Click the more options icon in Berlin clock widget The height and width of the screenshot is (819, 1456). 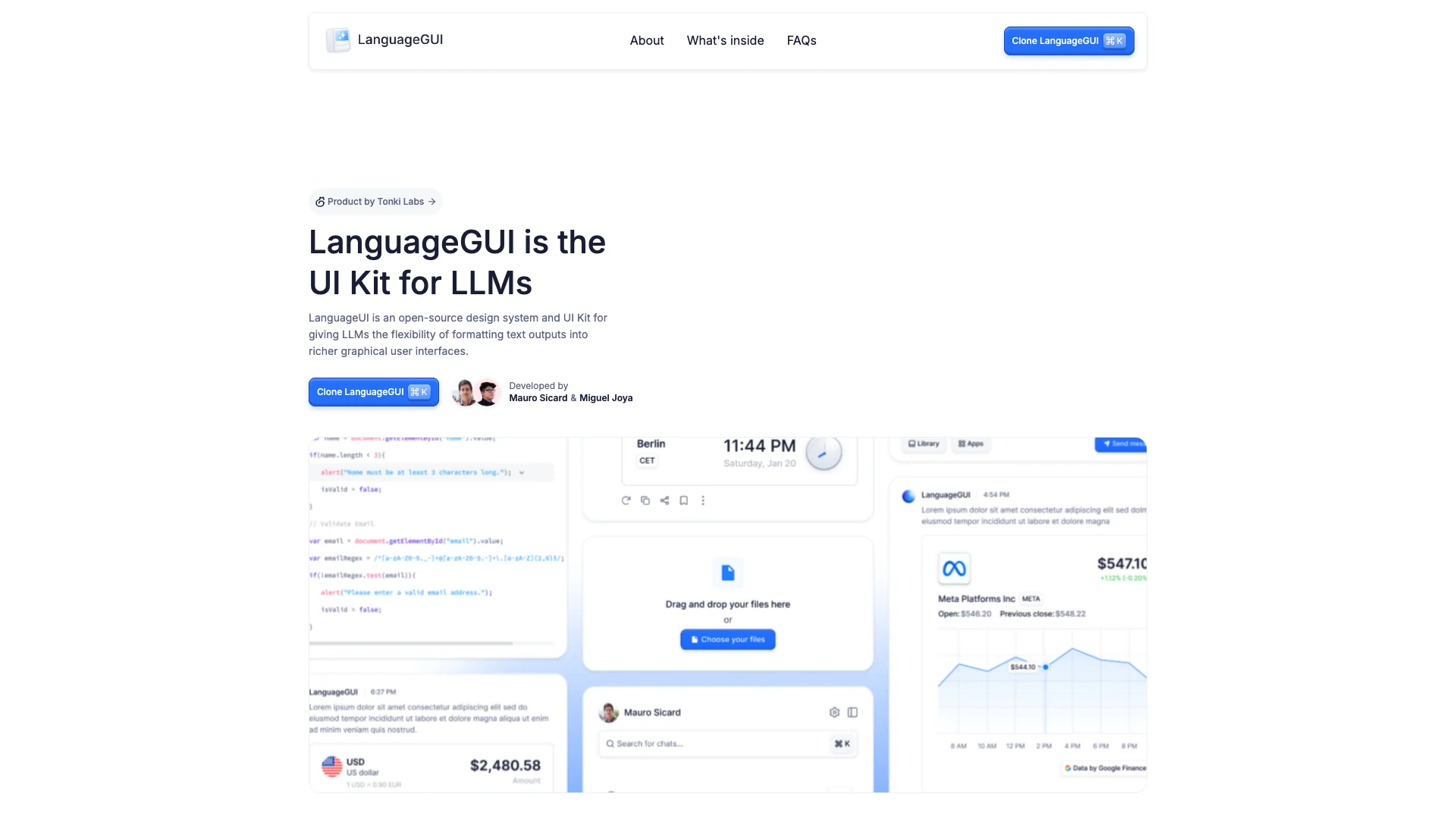pos(702,500)
